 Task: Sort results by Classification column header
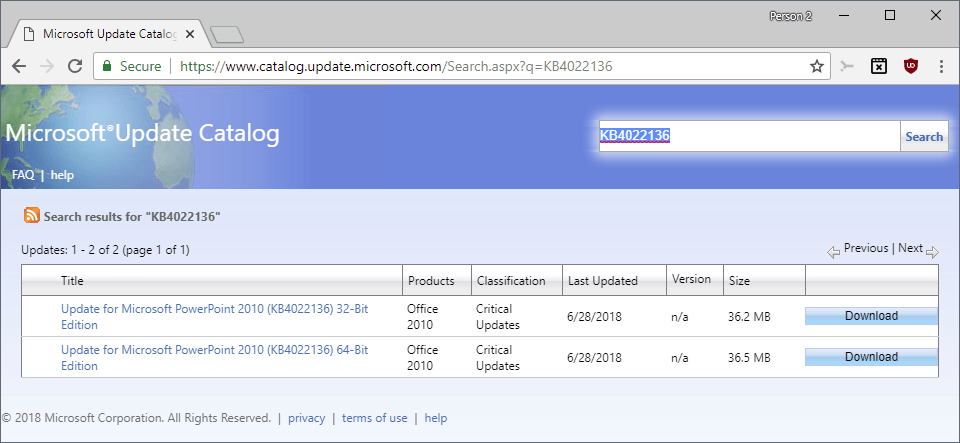coord(511,281)
